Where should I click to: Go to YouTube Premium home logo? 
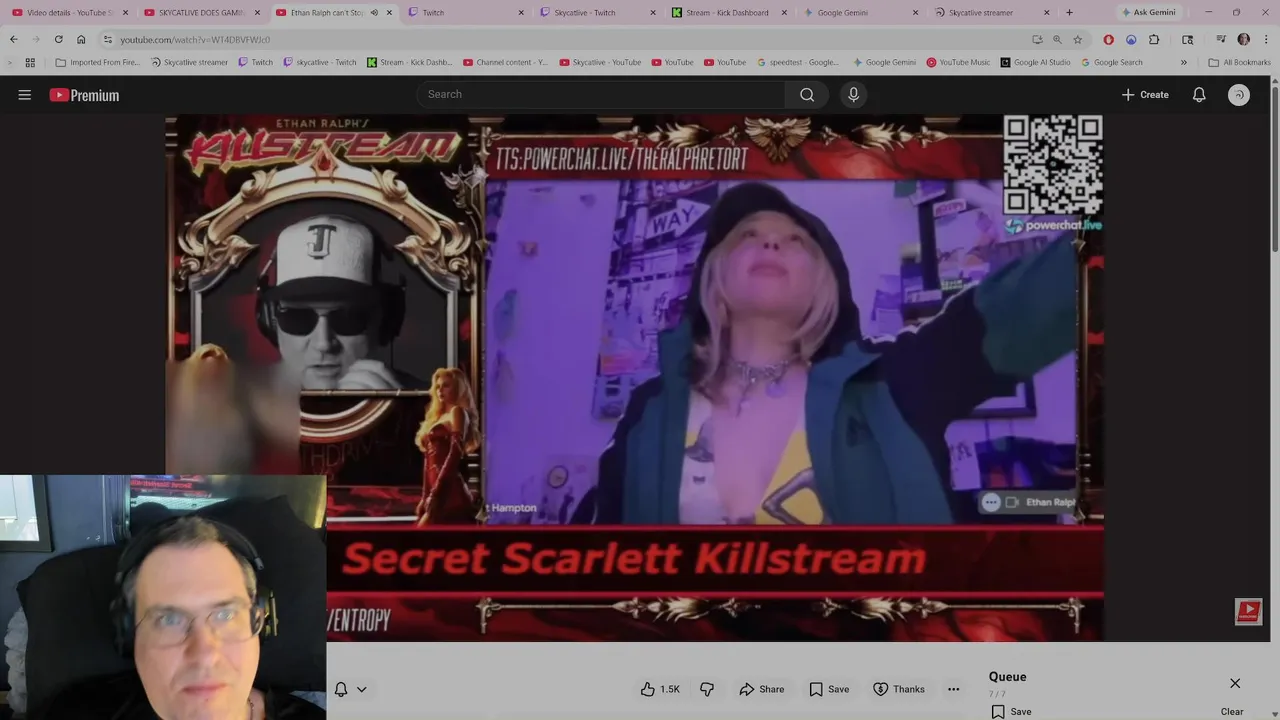(84, 95)
